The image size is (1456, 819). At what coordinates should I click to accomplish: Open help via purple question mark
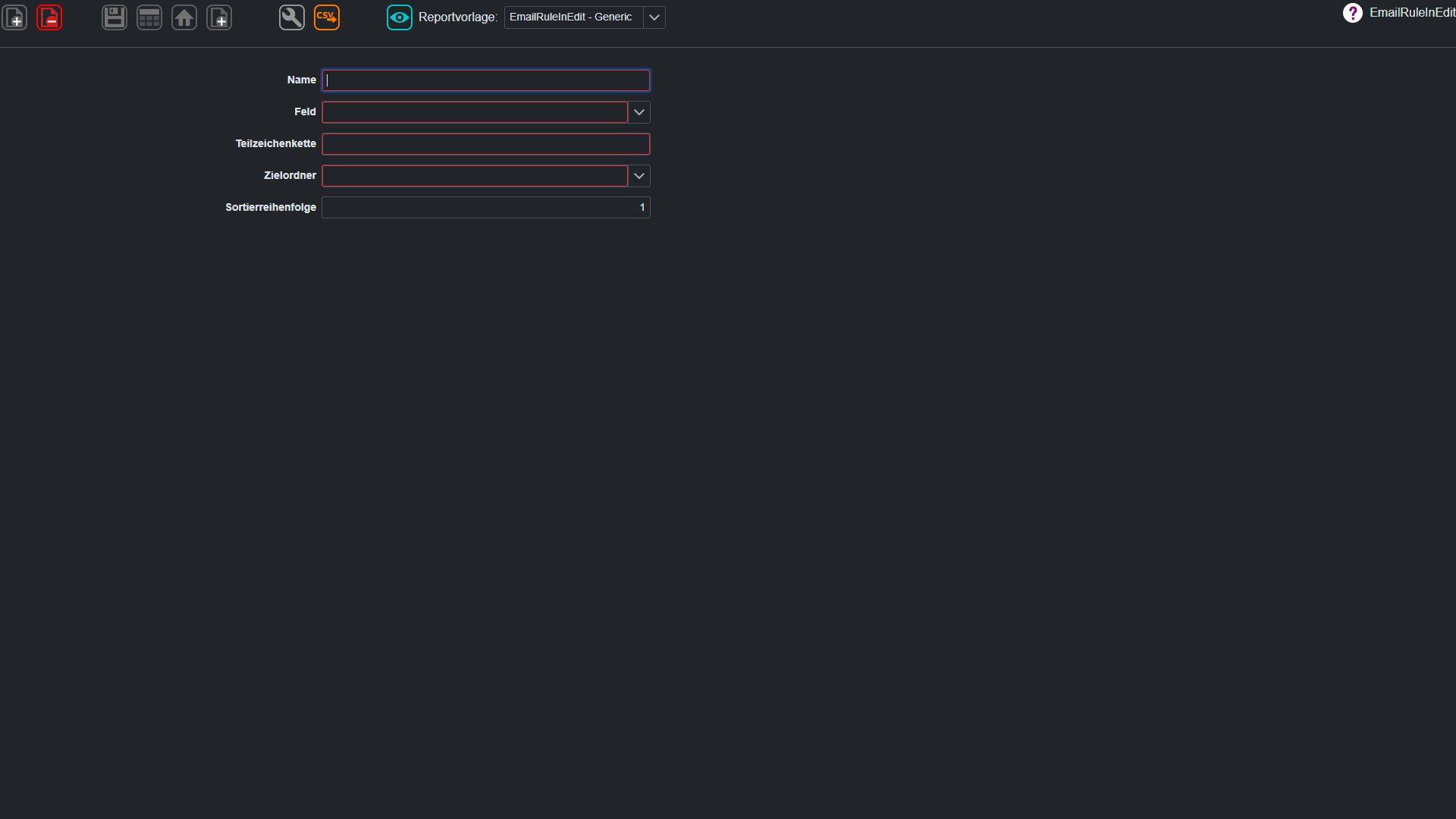pos(1353,13)
